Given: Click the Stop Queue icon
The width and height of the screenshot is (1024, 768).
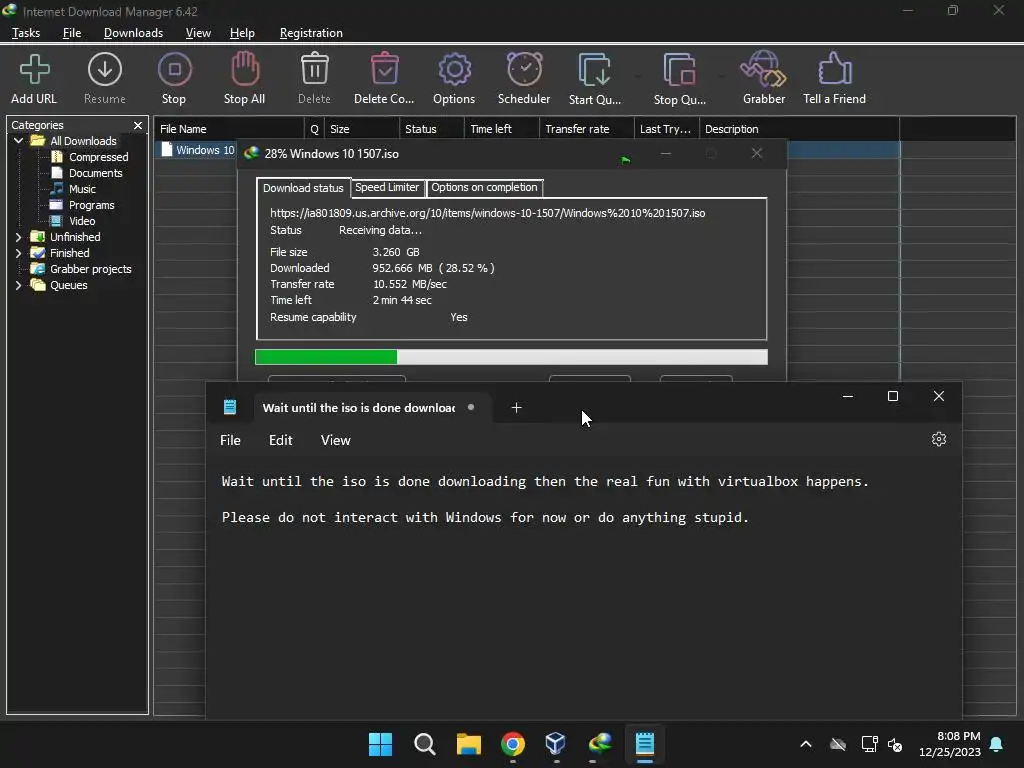Looking at the screenshot, I should click(x=679, y=78).
